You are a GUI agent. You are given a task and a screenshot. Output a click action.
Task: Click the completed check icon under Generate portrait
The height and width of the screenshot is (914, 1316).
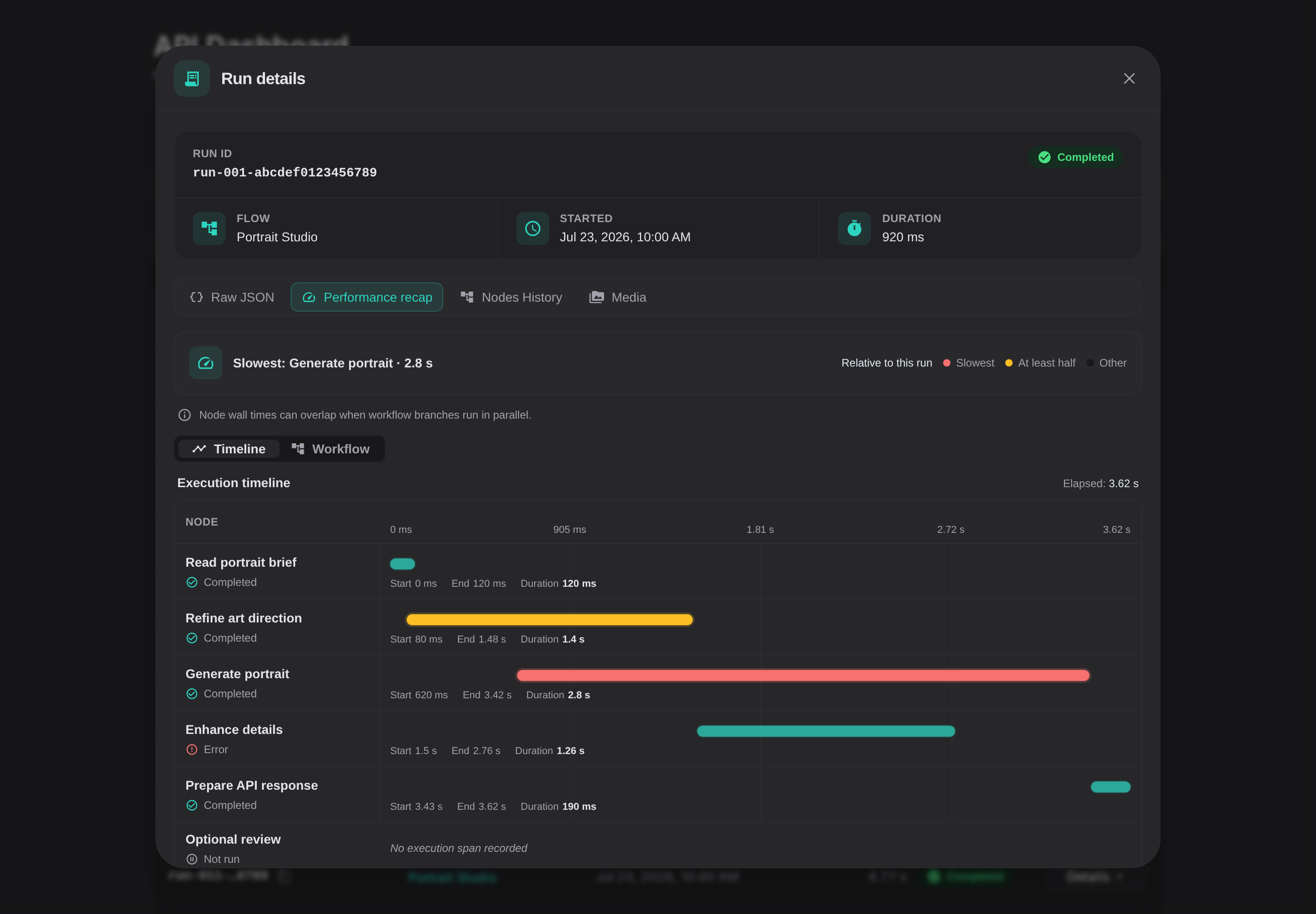point(192,694)
